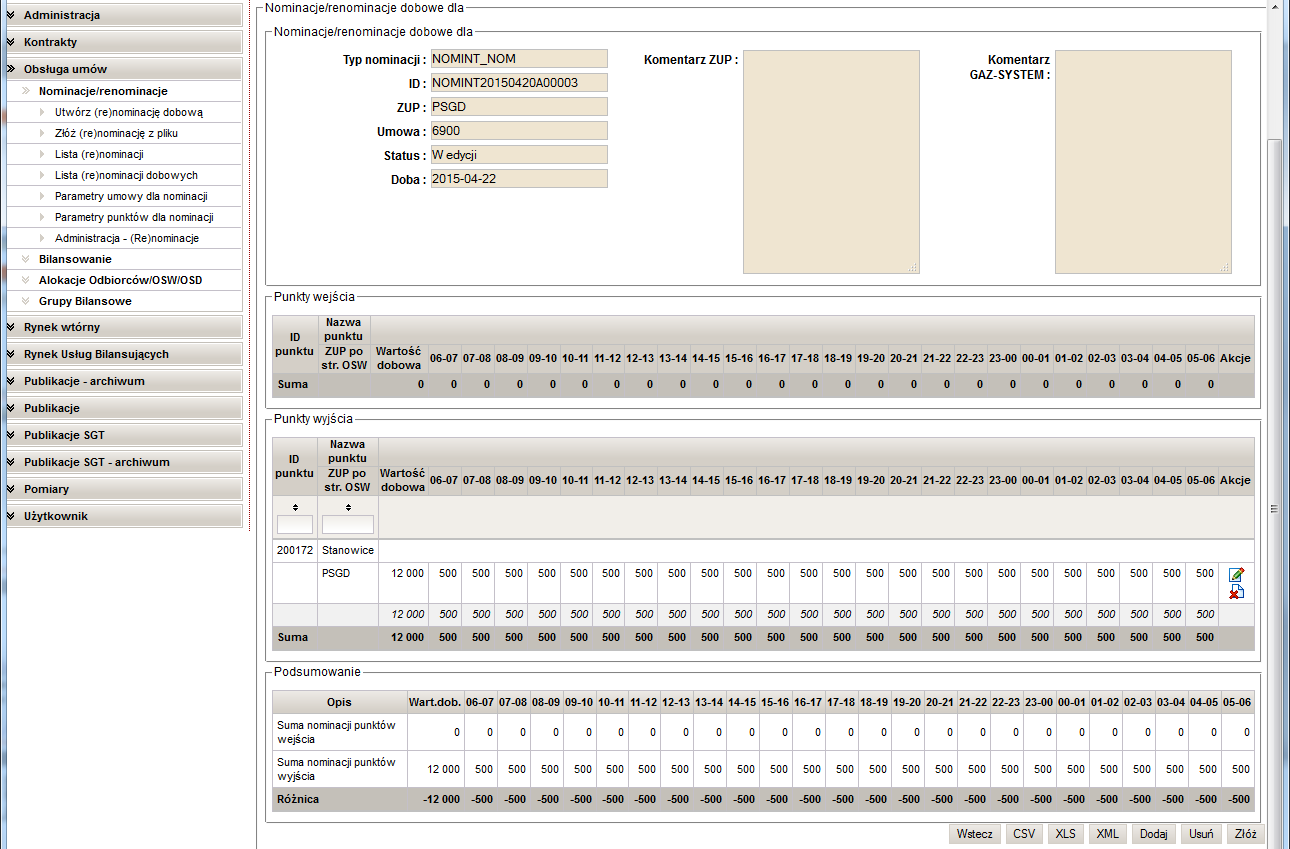
Task: Click the Akcje header in Punkty wyjścia
Action: 1235,480
